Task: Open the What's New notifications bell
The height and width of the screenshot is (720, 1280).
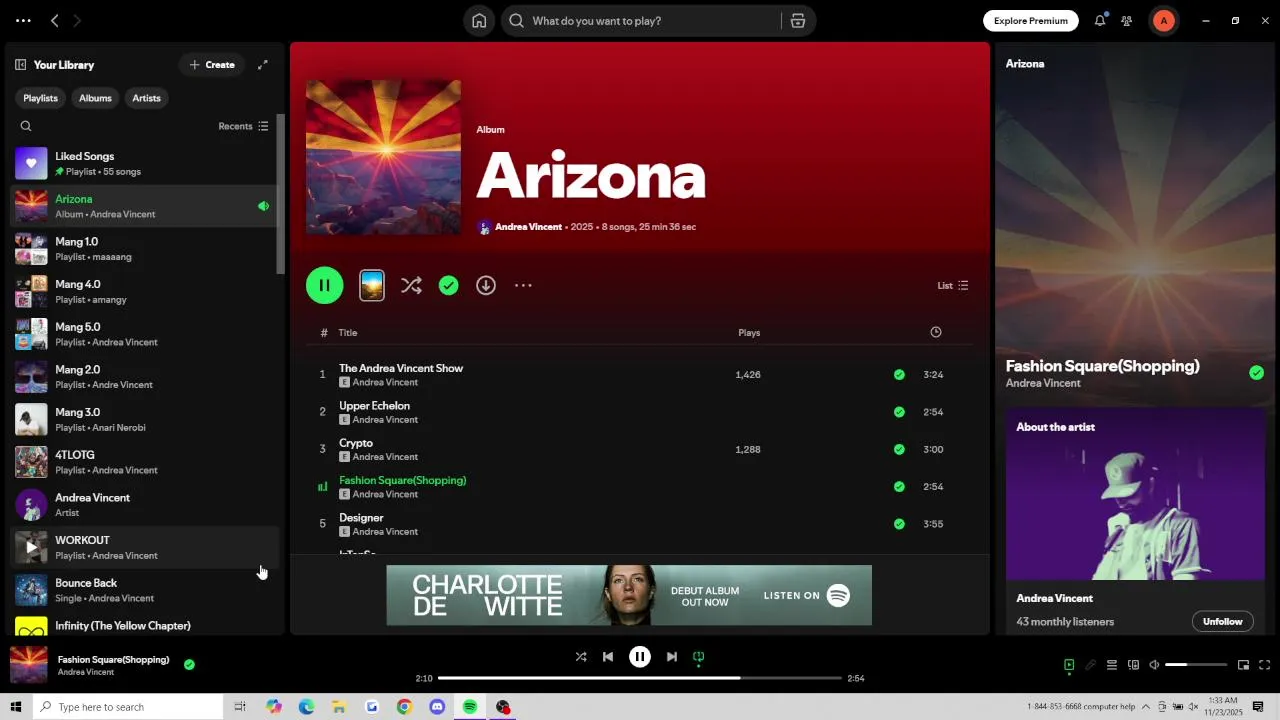Action: pos(1100,21)
